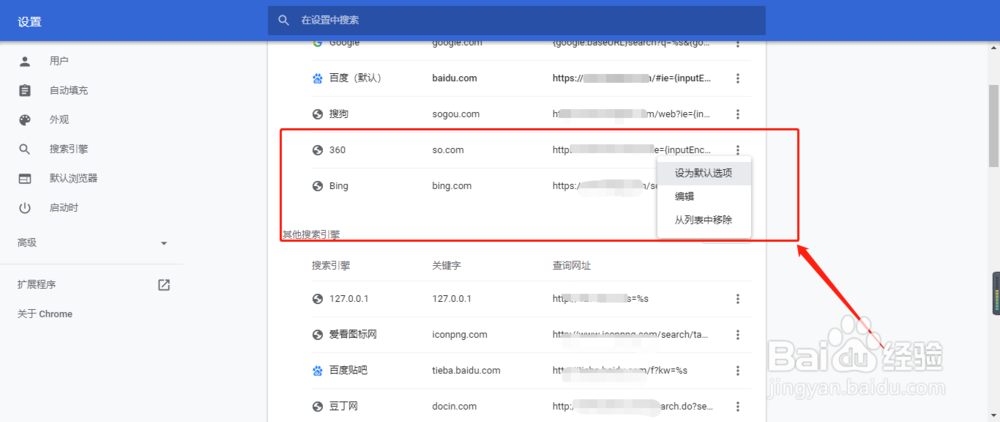The height and width of the screenshot is (422, 1000).
Task: Click the 搜狗 engine name
Action: 339,114
